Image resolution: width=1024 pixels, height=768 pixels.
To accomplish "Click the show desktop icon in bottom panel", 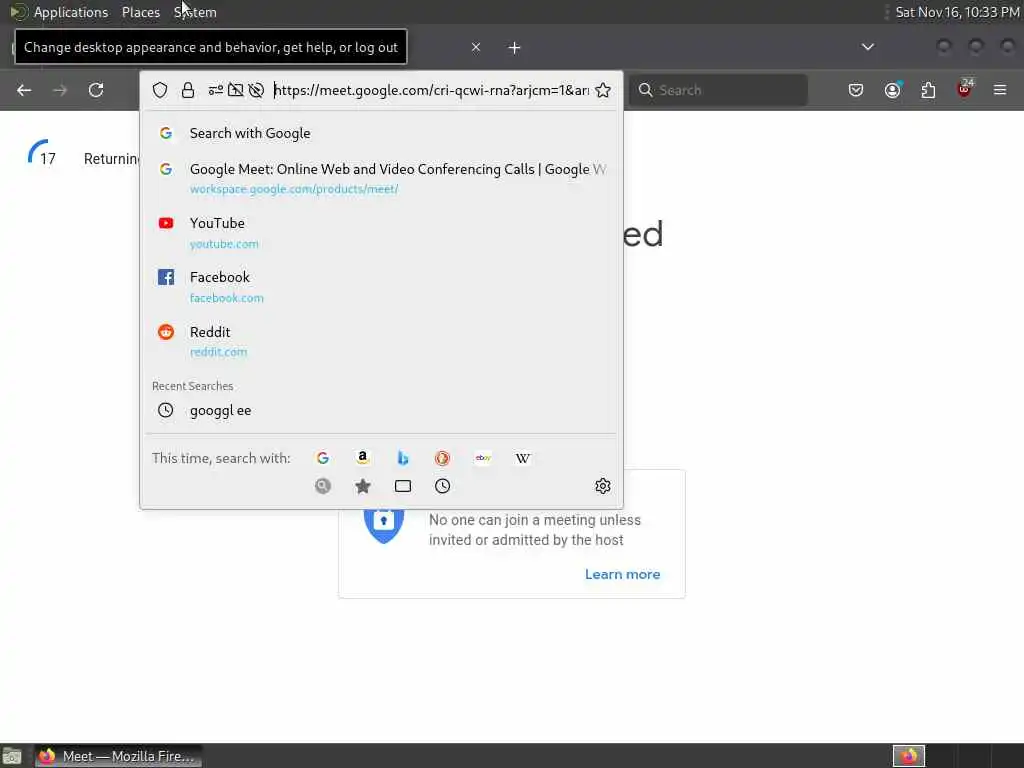I will (x=12, y=757).
